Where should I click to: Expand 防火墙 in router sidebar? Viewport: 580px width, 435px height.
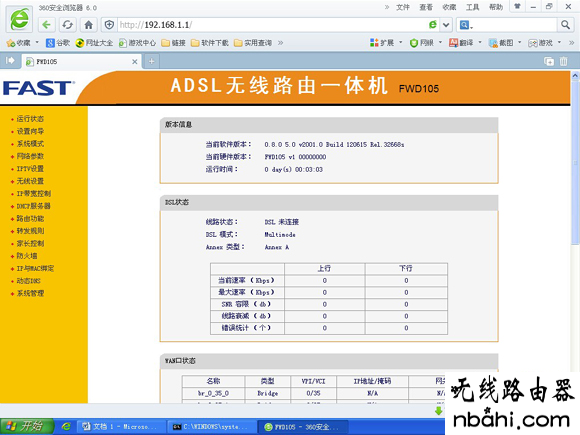[x=27, y=256]
